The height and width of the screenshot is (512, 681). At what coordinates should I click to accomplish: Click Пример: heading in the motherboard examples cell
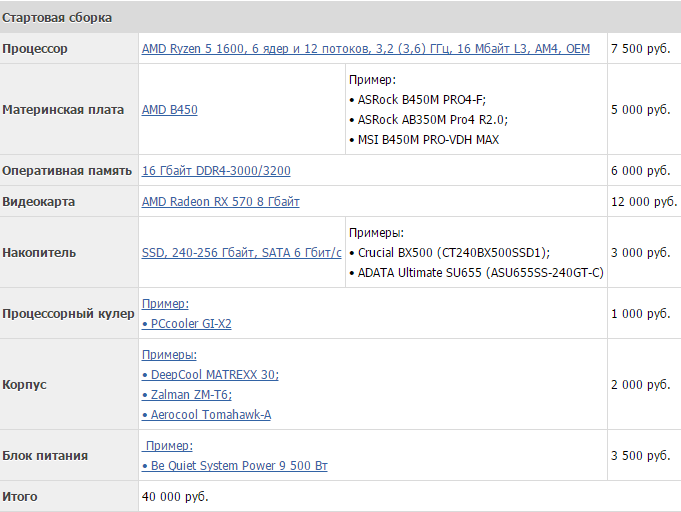[x=373, y=80]
